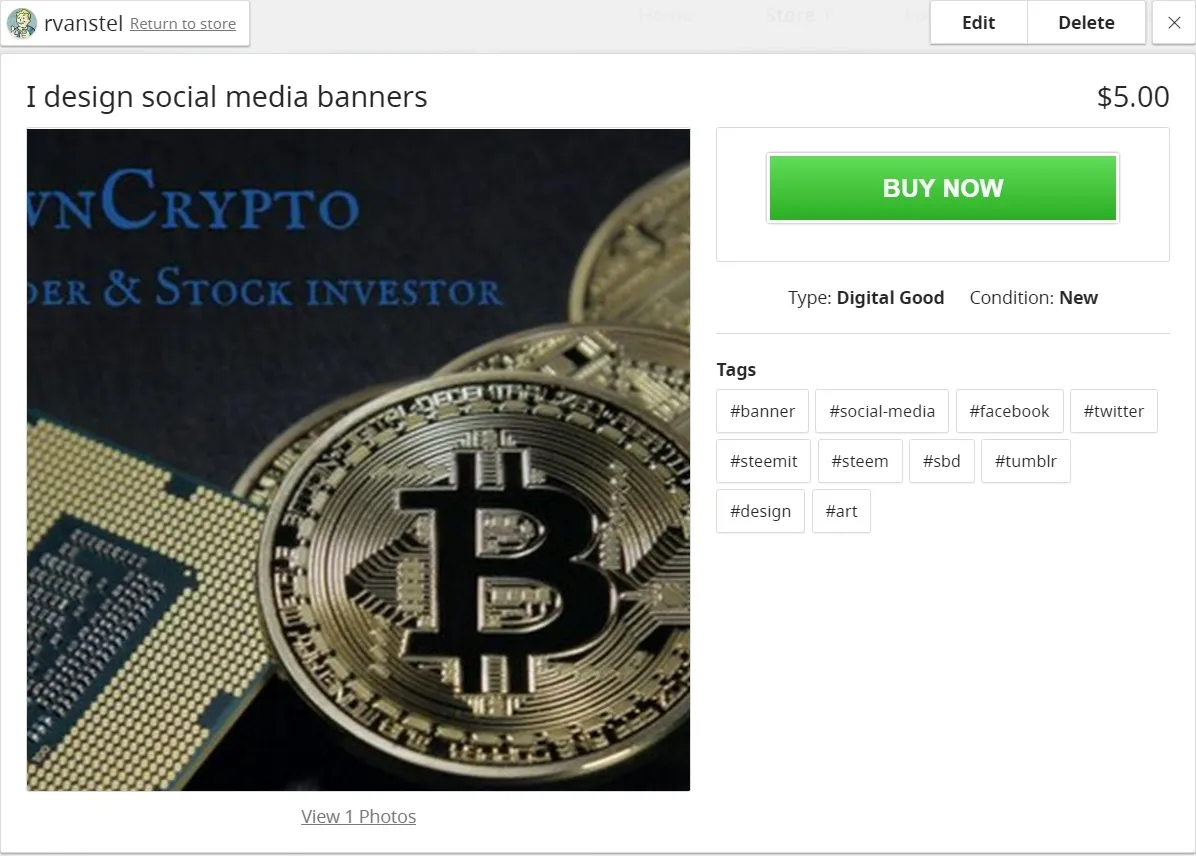This screenshot has width=1196, height=856.
Task: Select the #facebook tag
Action: [x=1009, y=411]
